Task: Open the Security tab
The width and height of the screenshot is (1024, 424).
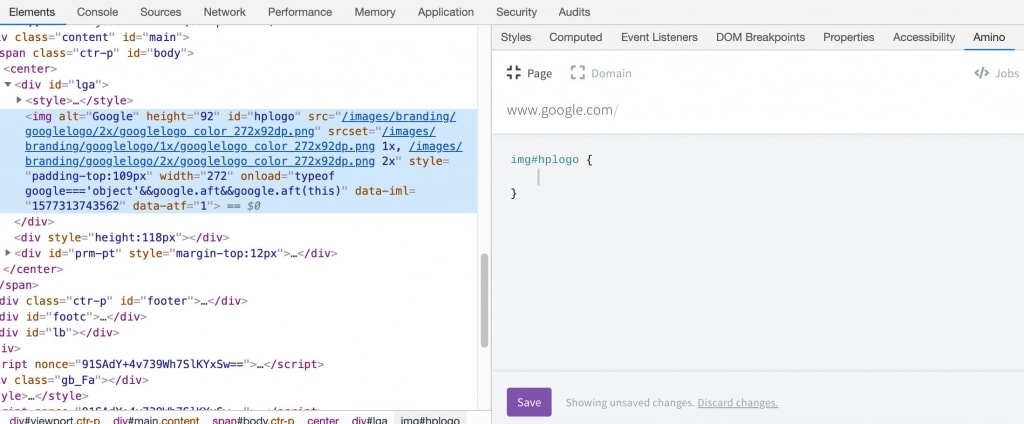Action: click(x=516, y=12)
